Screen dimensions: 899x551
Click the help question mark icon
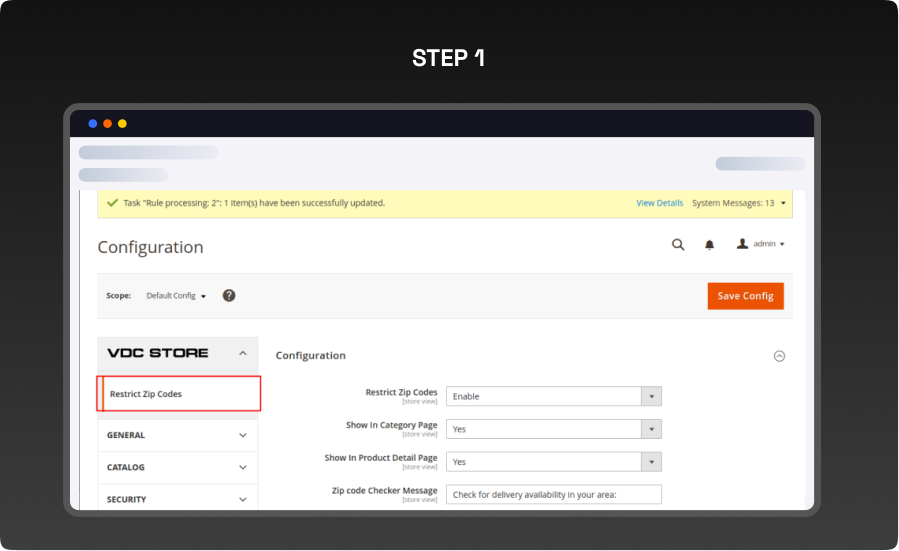click(x=229, y=296)
